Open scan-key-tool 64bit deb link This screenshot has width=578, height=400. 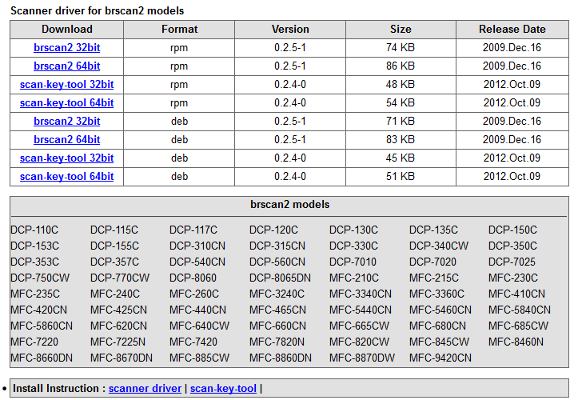[67, 177]
